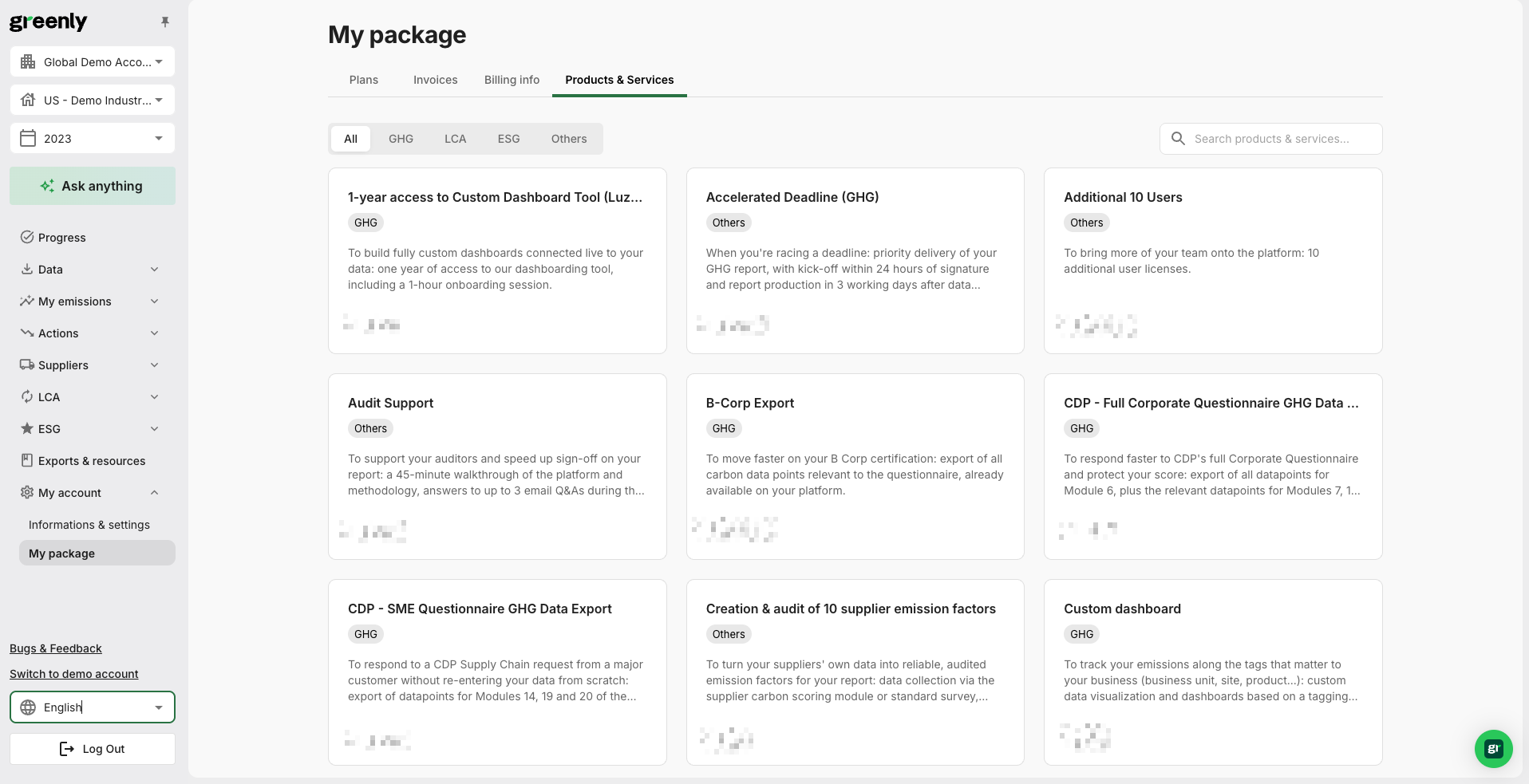The image size is (1529, 784).
Task: Select the Products & Services tab
Action: [619, 80]
